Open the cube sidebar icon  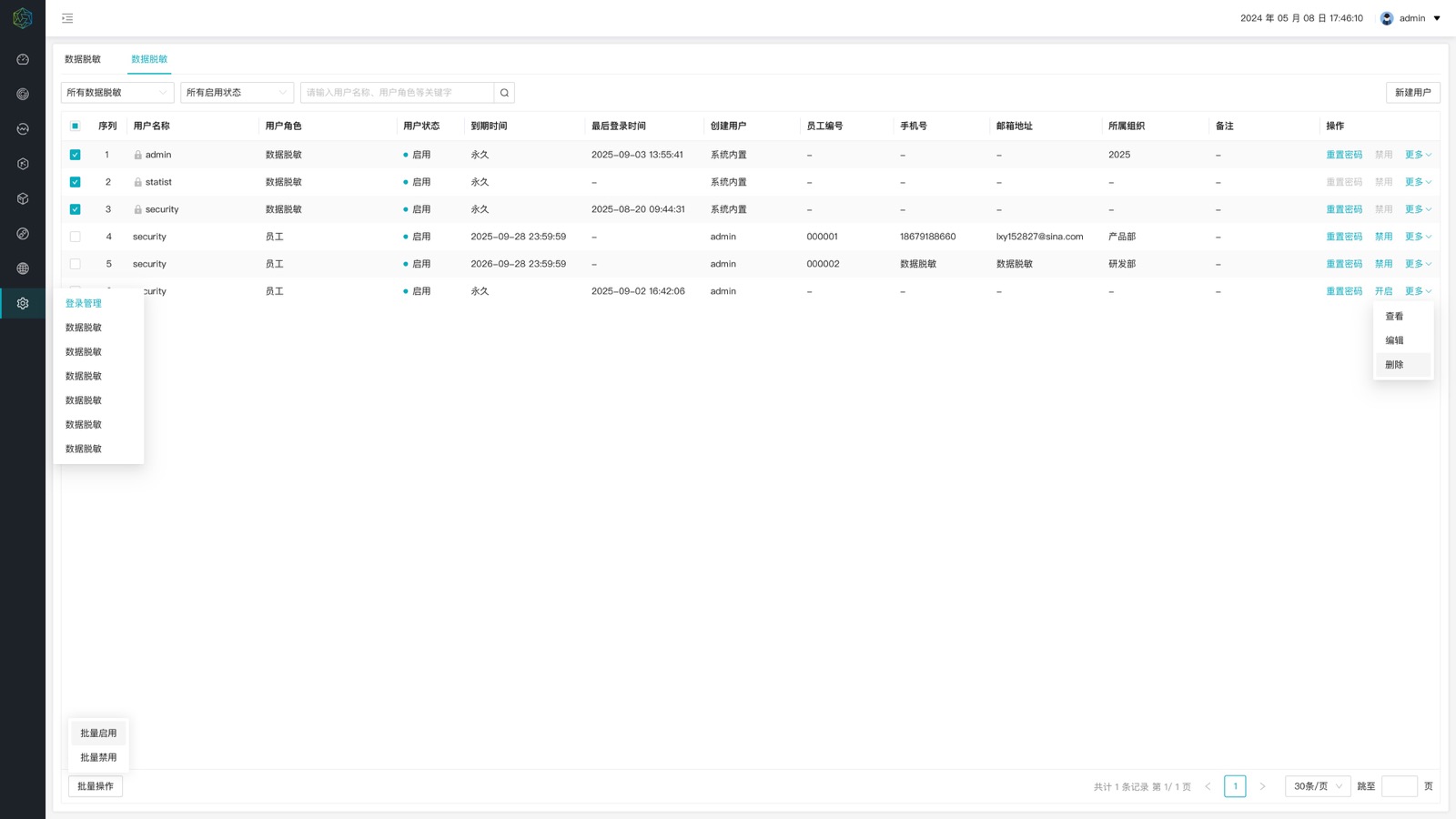pyautogui.click(x=23, y=198)
